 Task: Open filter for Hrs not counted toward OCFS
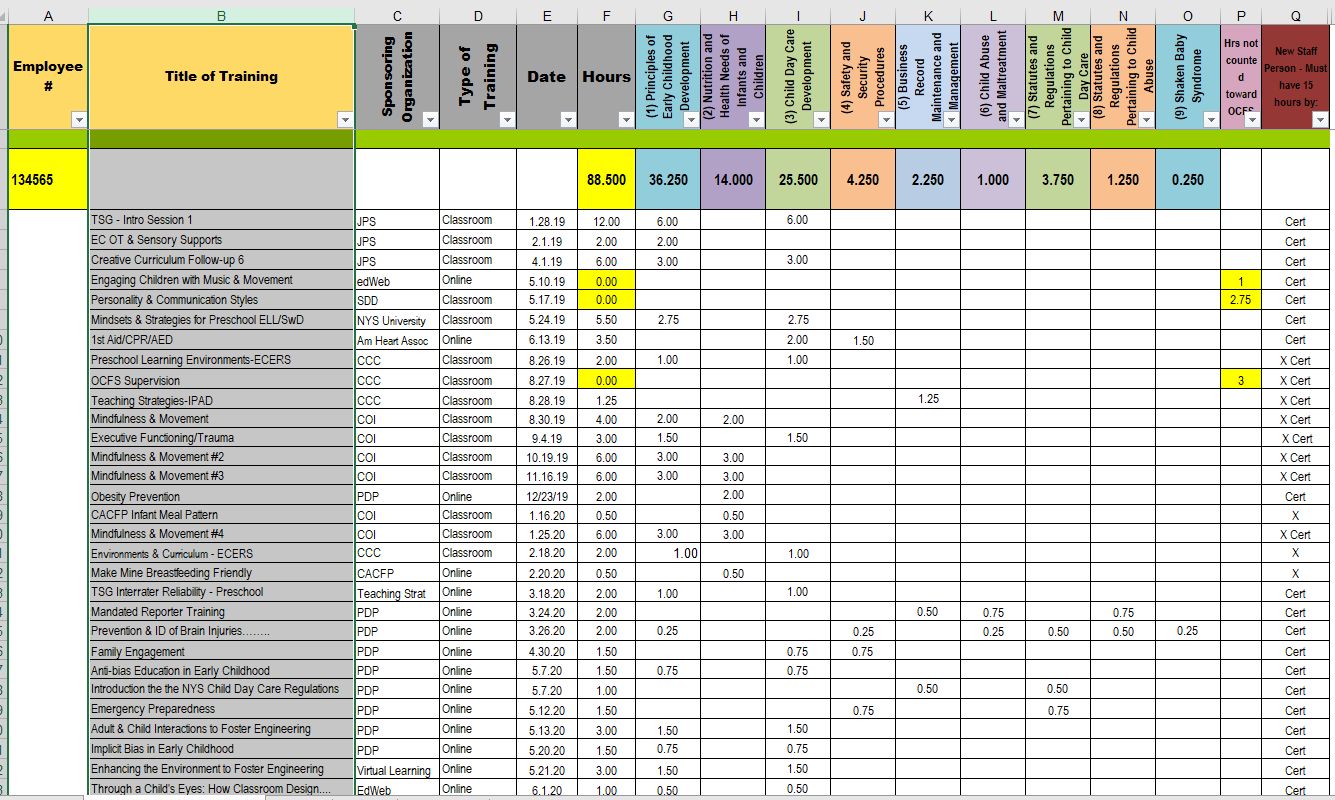pos(1252,120)
